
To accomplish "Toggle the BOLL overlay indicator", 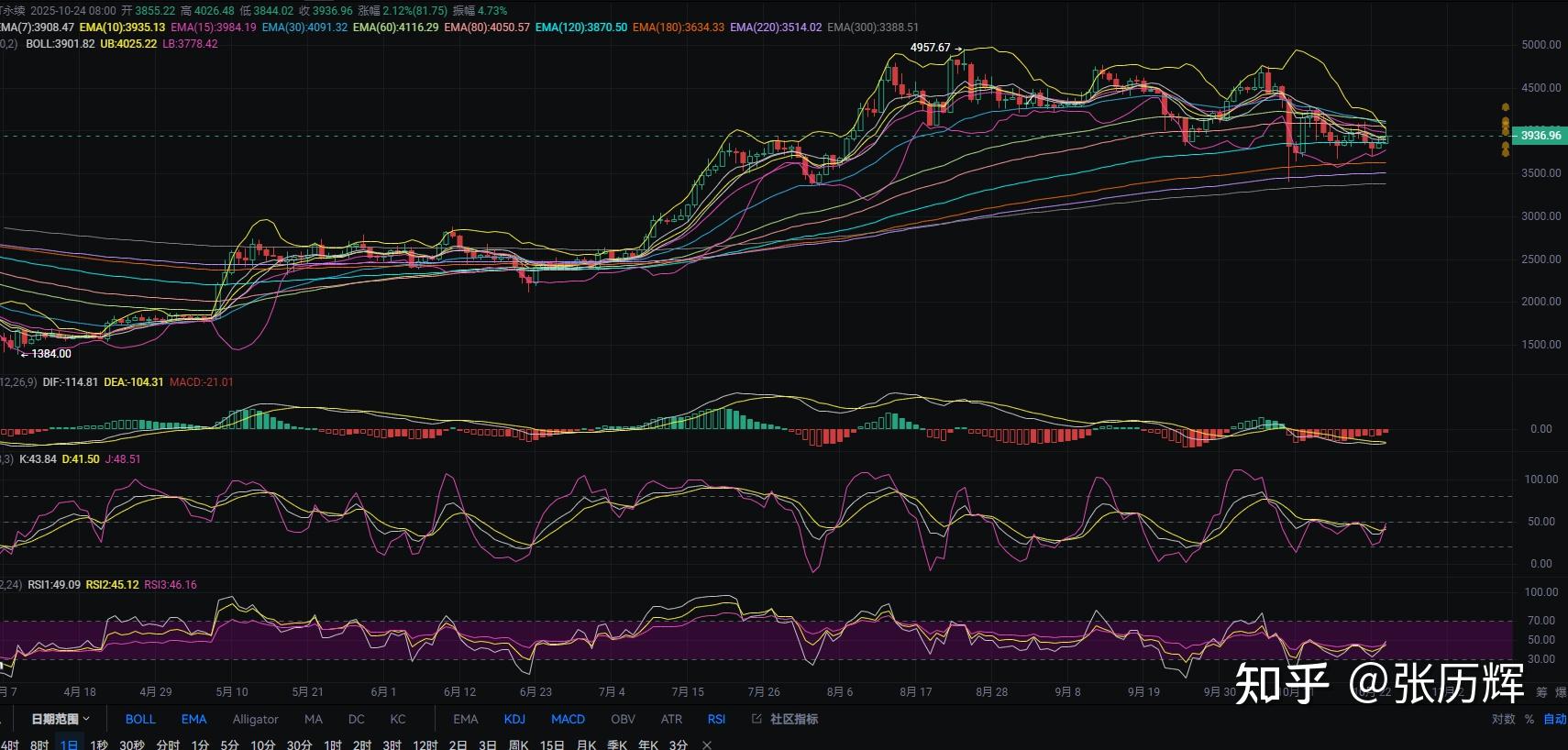I will 140,719.
